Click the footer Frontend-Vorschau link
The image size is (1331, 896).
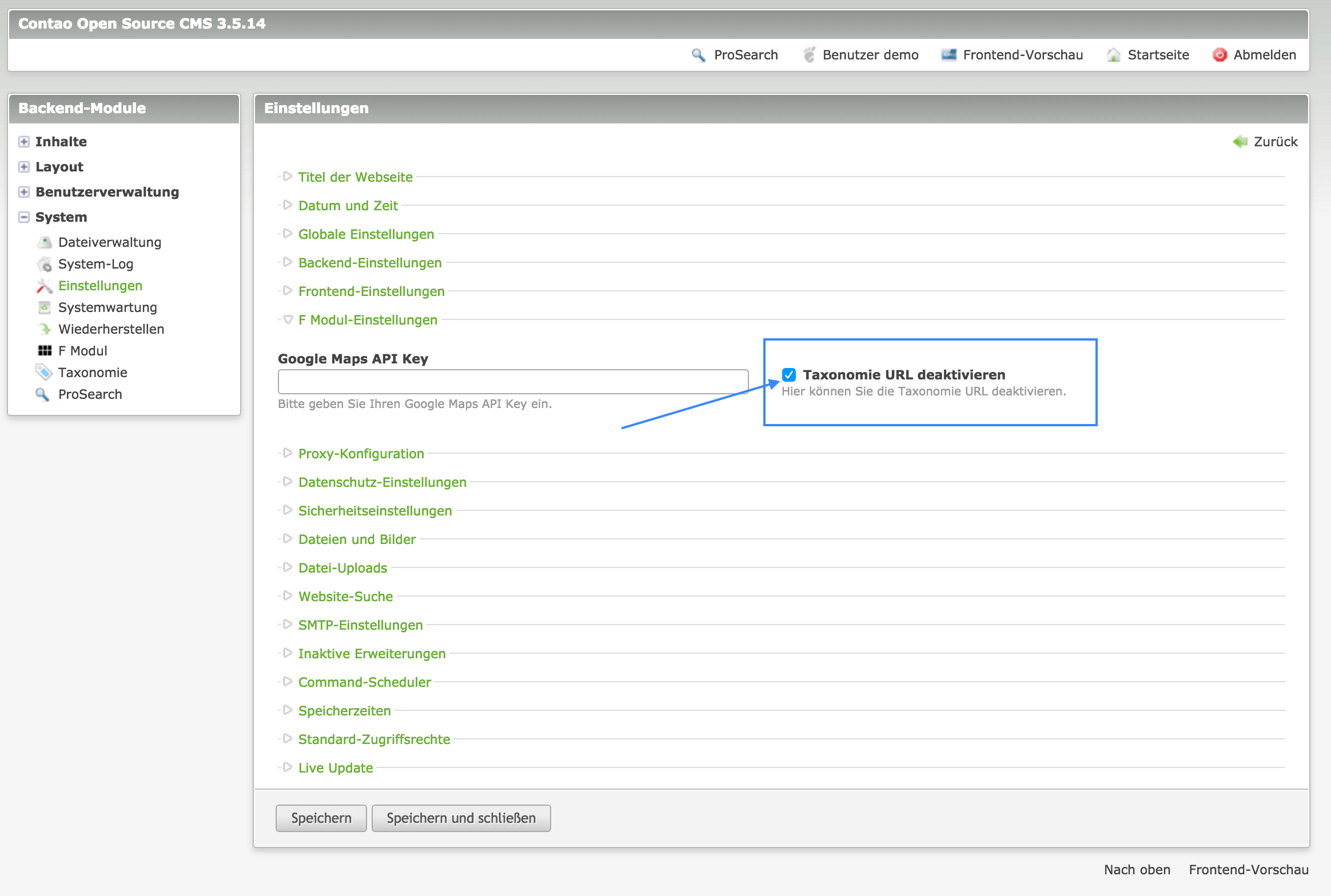[1249, 870]
